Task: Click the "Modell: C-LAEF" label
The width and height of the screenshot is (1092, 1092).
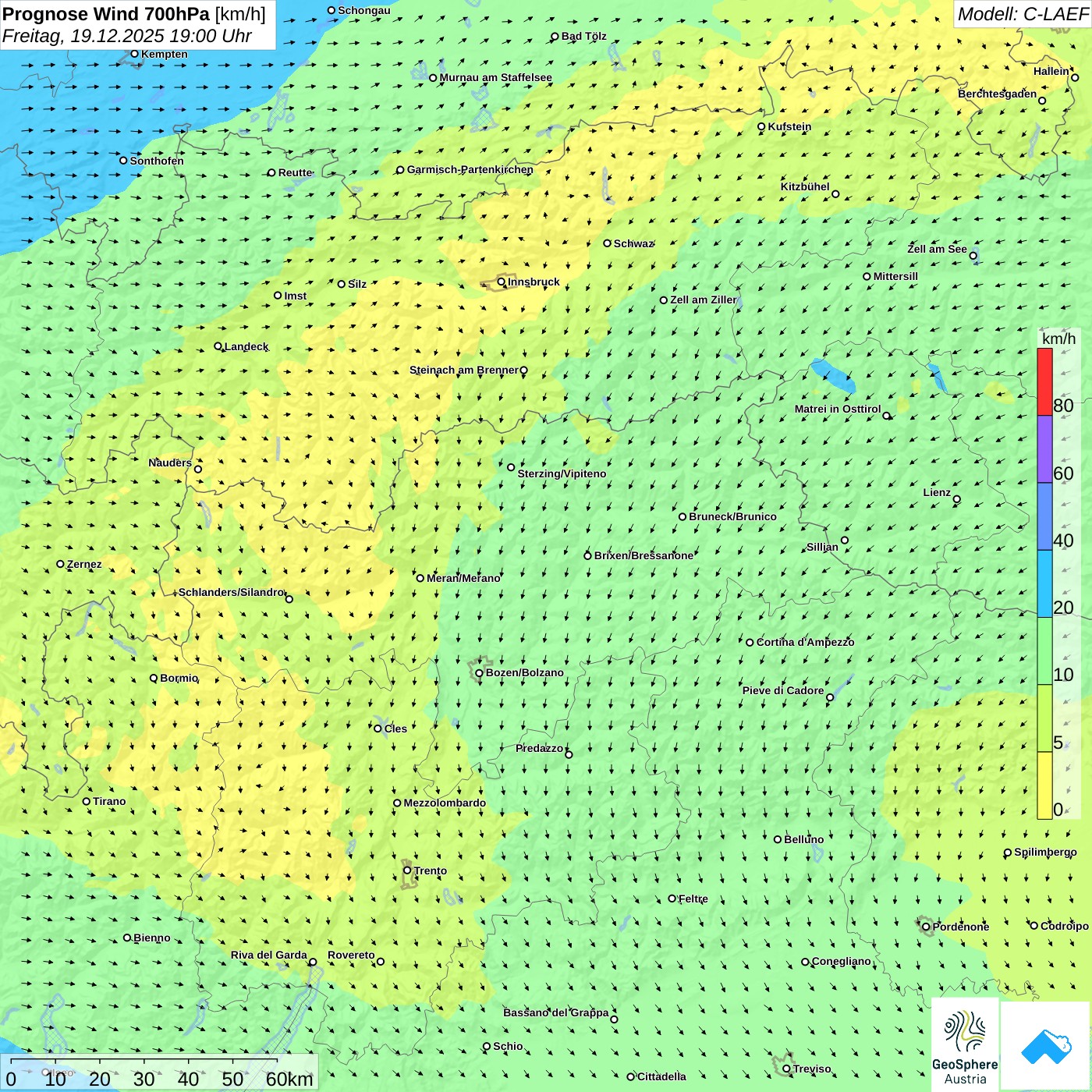Action: pyautogui.click(x=1023, y=14)
